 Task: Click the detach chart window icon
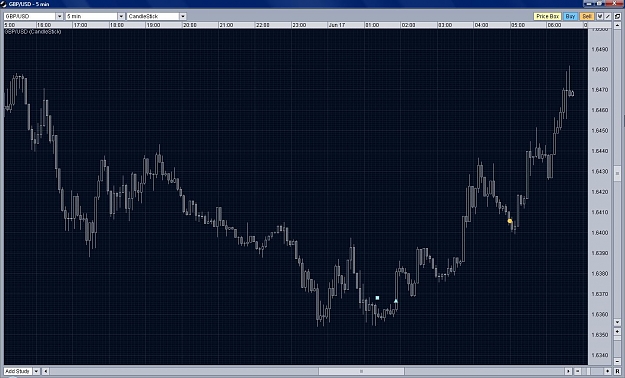pyautogui.click(x=617, y=16)
